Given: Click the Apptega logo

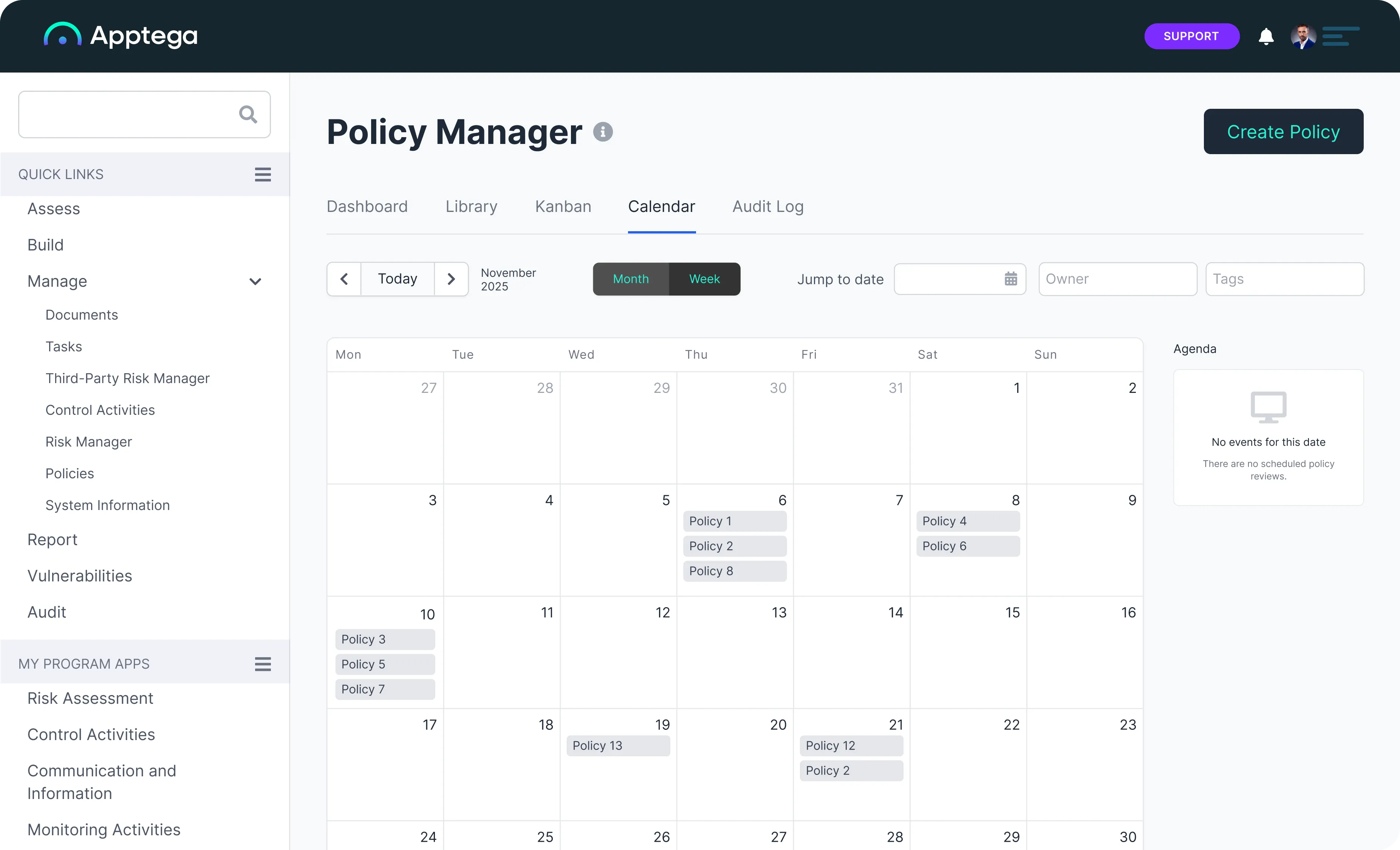Looking at the screenshot, I should [121, 36].
